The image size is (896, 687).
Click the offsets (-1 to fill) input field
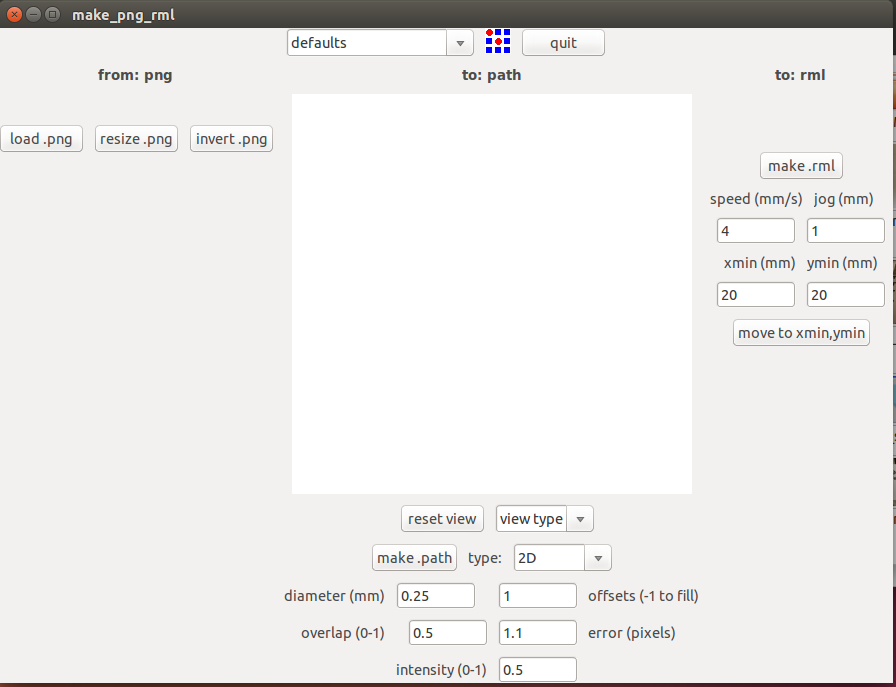click(x=538, y=596)
